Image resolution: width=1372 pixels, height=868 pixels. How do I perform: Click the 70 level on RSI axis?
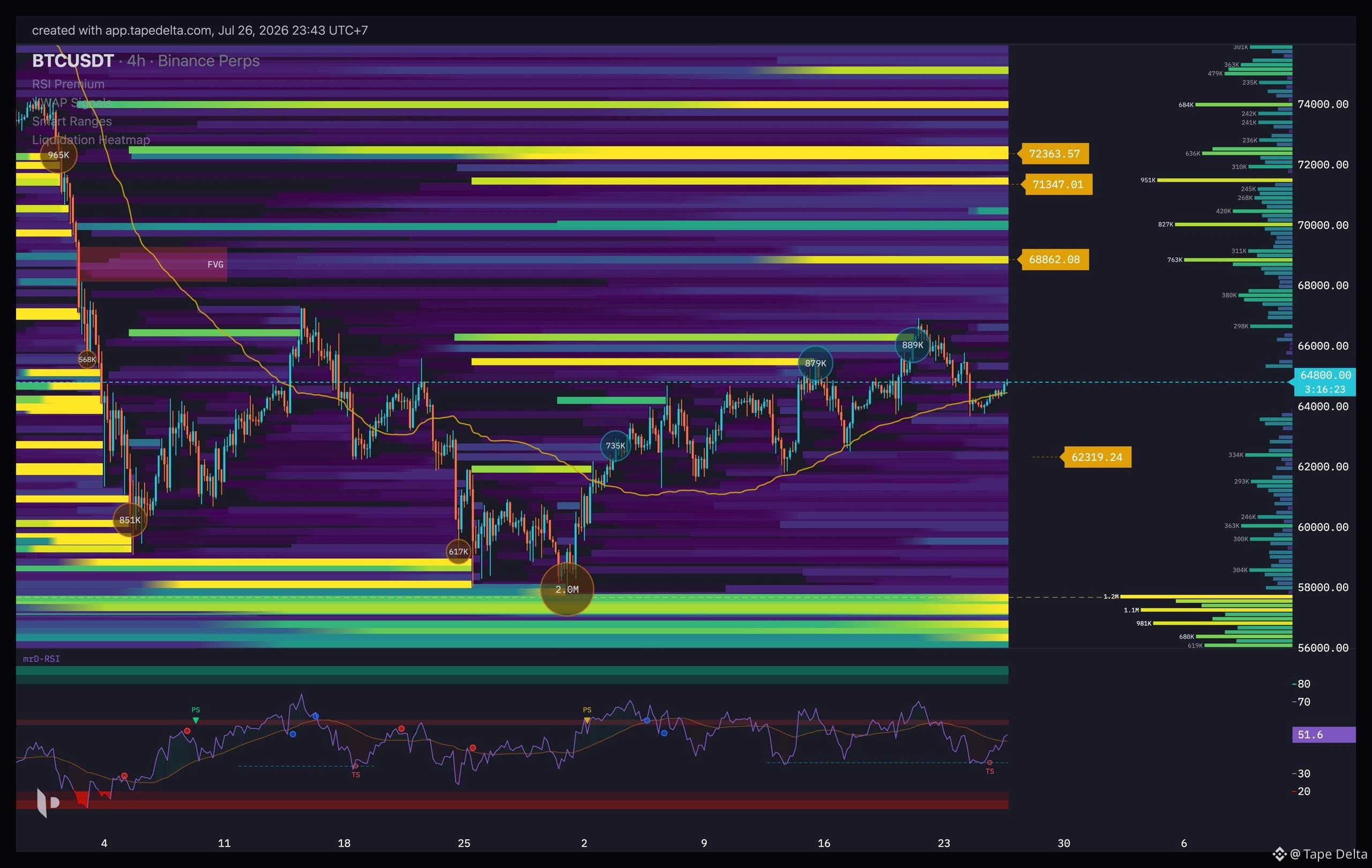(1303, 702)
